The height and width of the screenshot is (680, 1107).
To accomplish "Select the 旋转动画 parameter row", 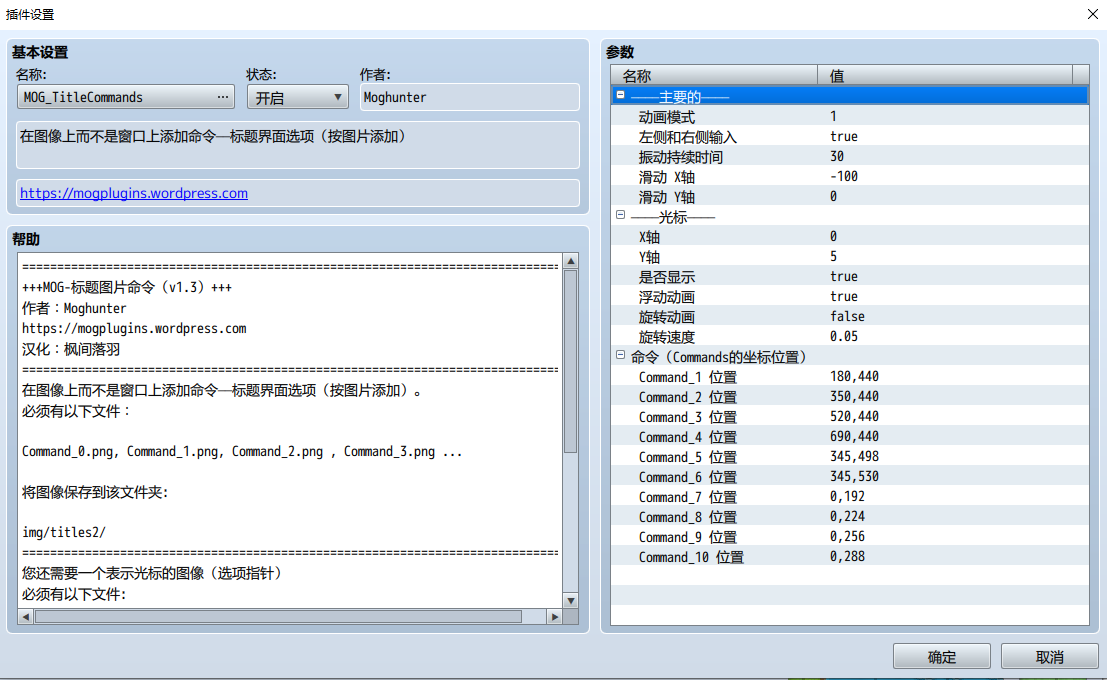I will pos(849,316).
